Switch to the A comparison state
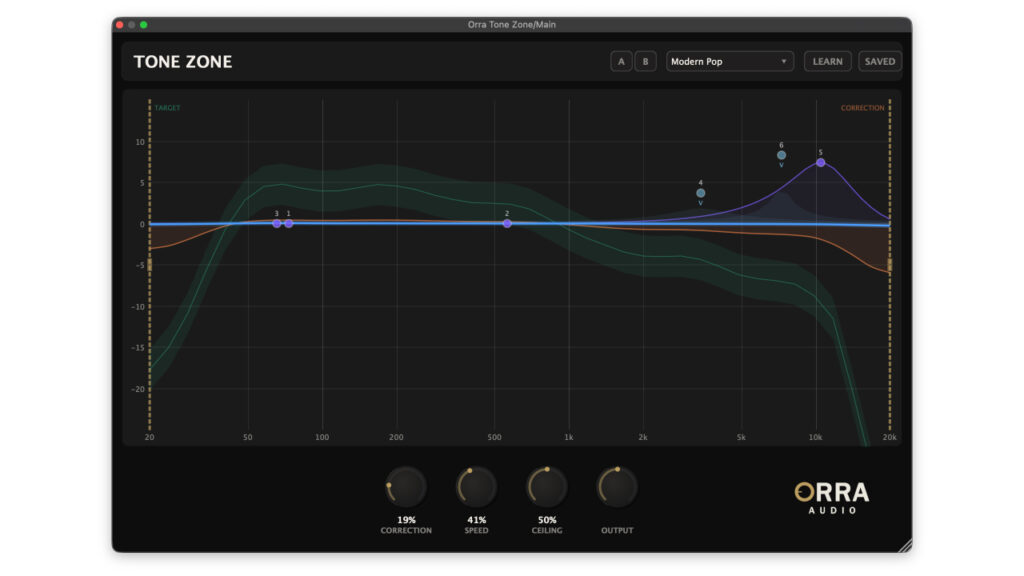The image size is (1024, 576). (x=621, y=62)
